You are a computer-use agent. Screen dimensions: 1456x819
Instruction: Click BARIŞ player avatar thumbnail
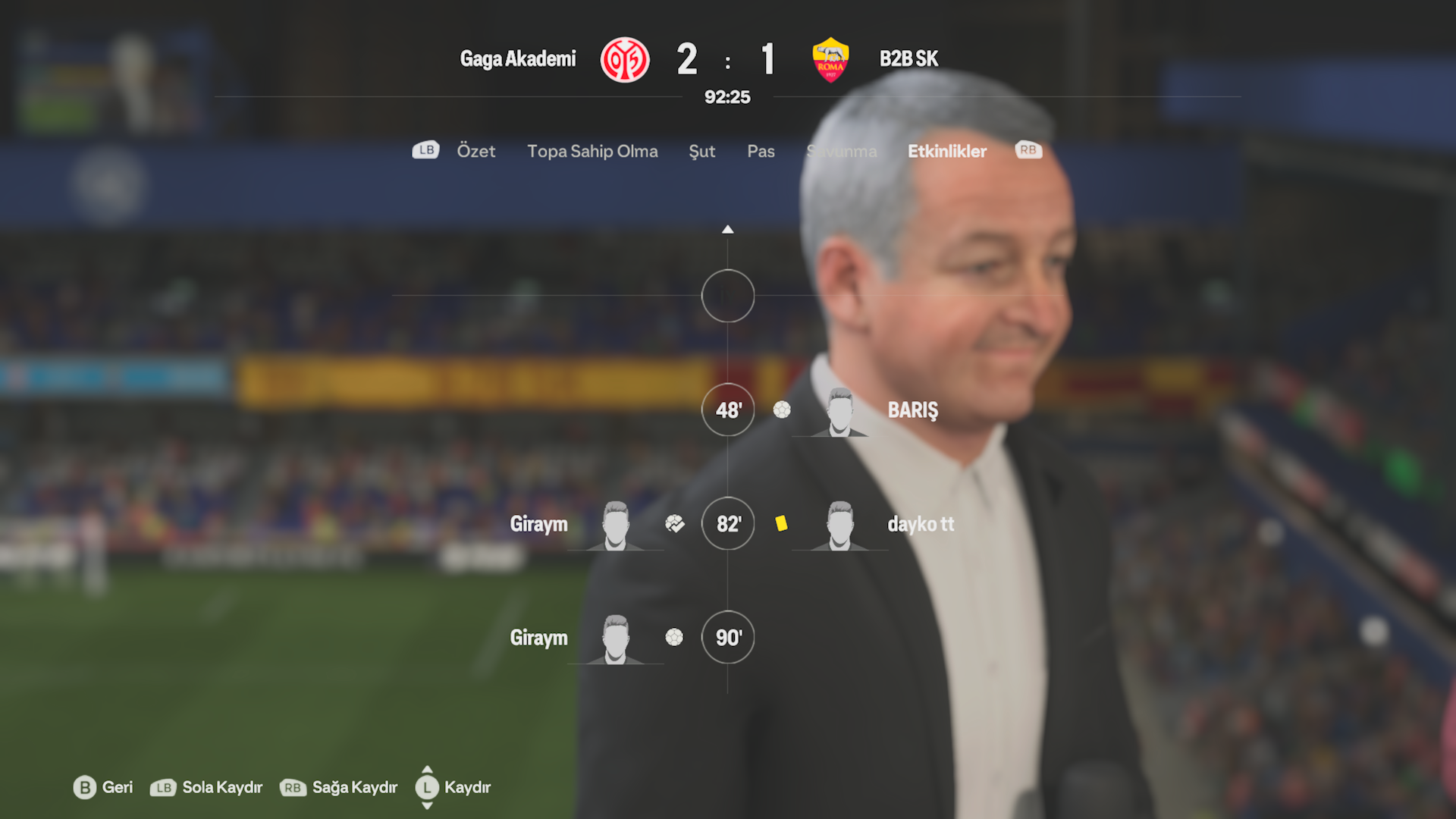pyautogui.click(x=839, y=412)
